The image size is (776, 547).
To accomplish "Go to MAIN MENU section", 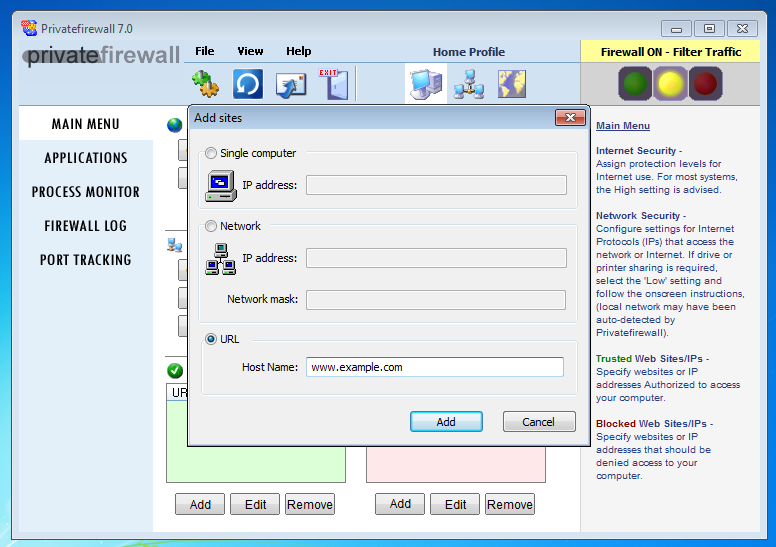I will point(86,124).
